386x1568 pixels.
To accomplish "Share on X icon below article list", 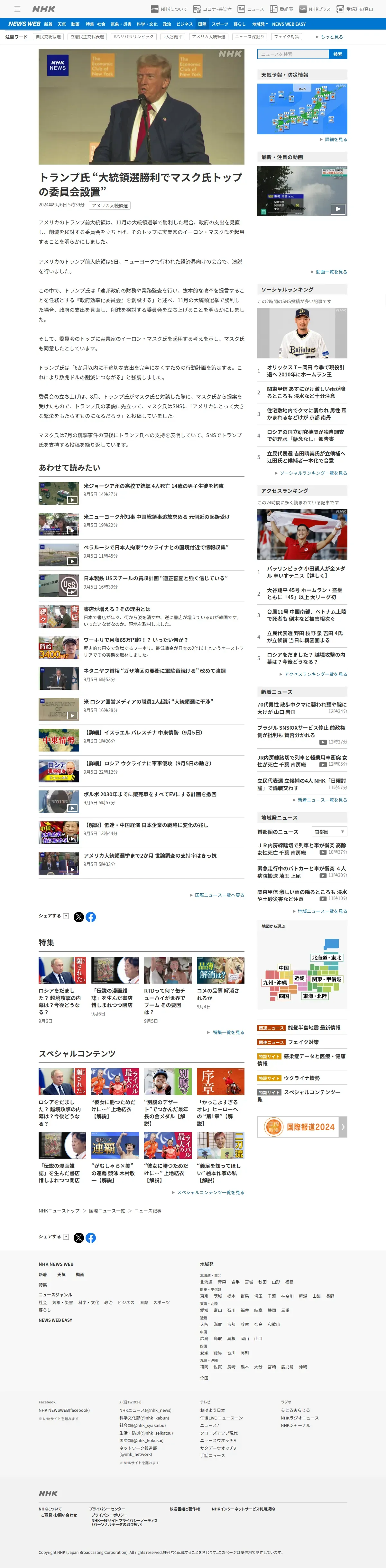I will coord(78,917).
